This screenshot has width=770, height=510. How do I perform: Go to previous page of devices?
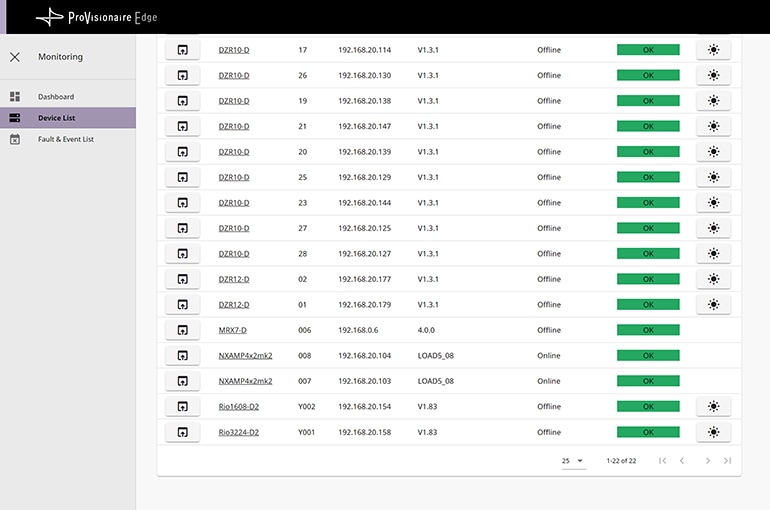[682, 461]
